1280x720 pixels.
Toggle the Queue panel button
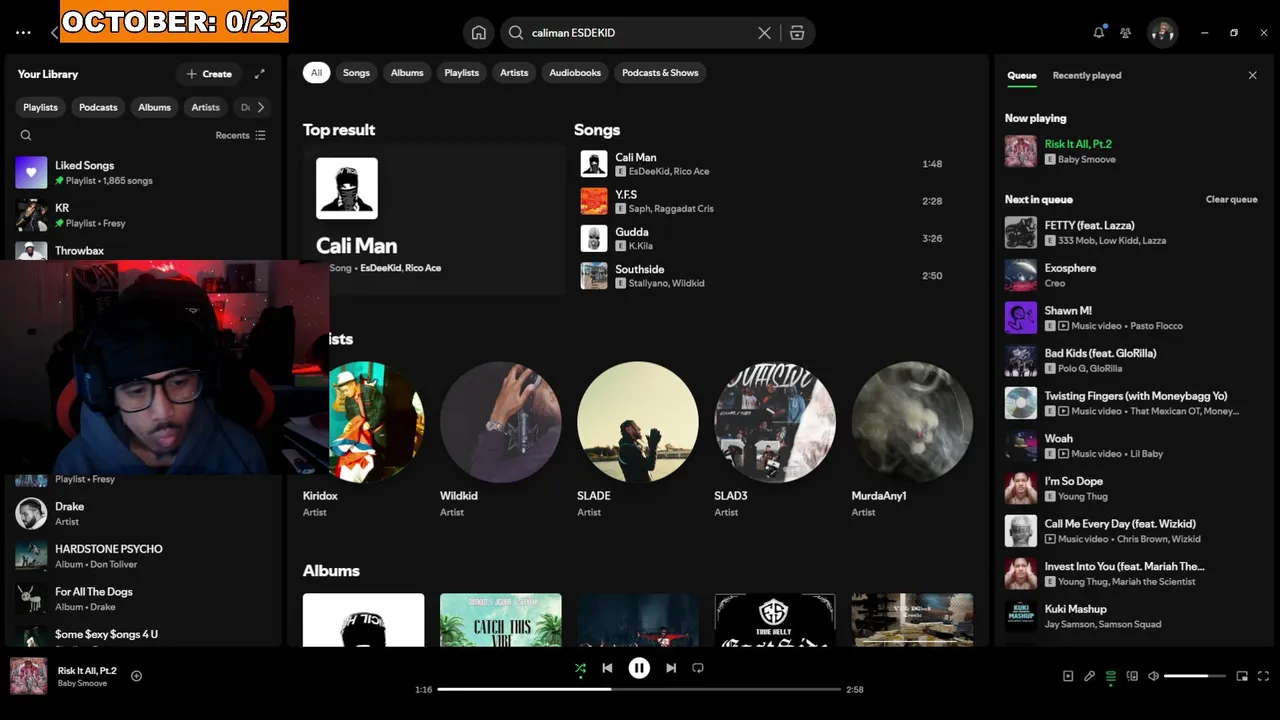(1111, 676)
